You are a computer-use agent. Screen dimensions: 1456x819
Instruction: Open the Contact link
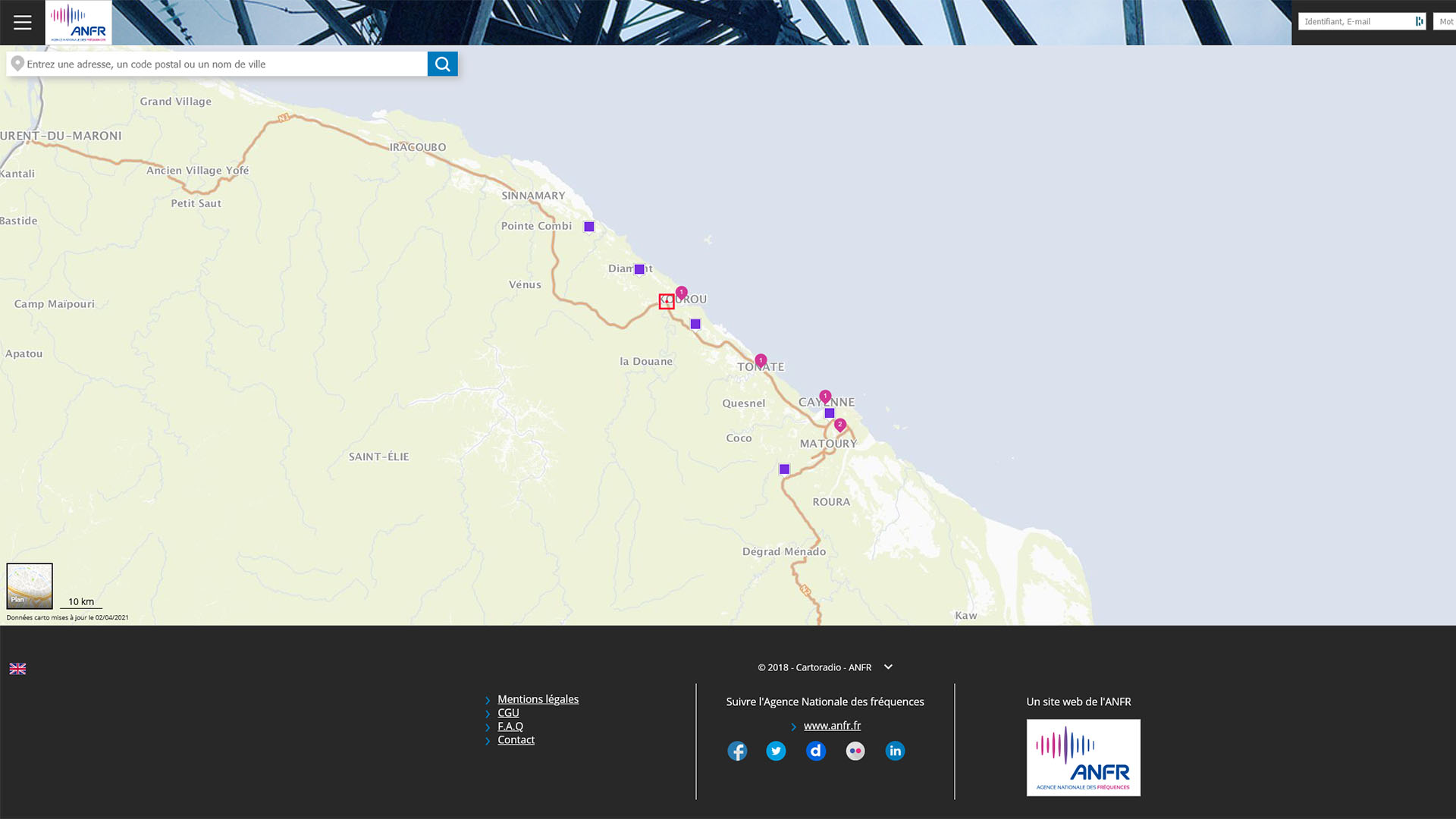(516, 740)
